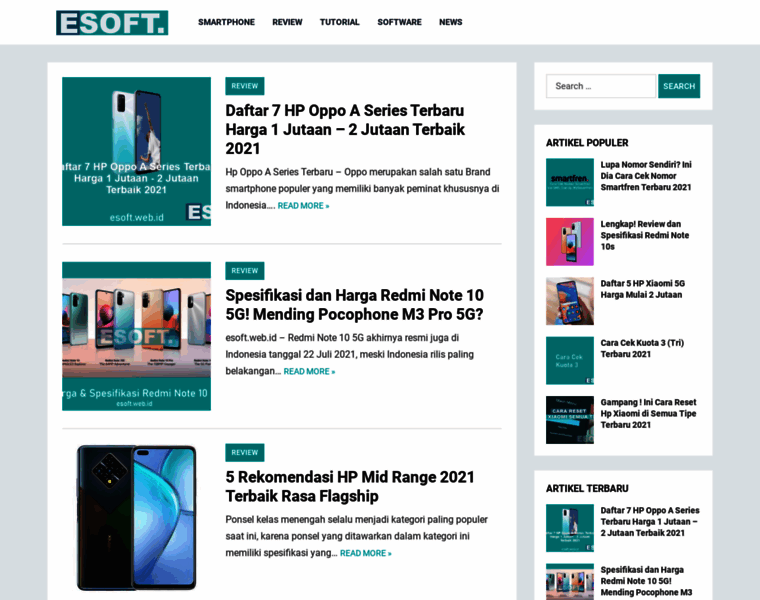Navigate to the NEWS section
The width and height of the screenshot is (760, 600).
(450, 22)
